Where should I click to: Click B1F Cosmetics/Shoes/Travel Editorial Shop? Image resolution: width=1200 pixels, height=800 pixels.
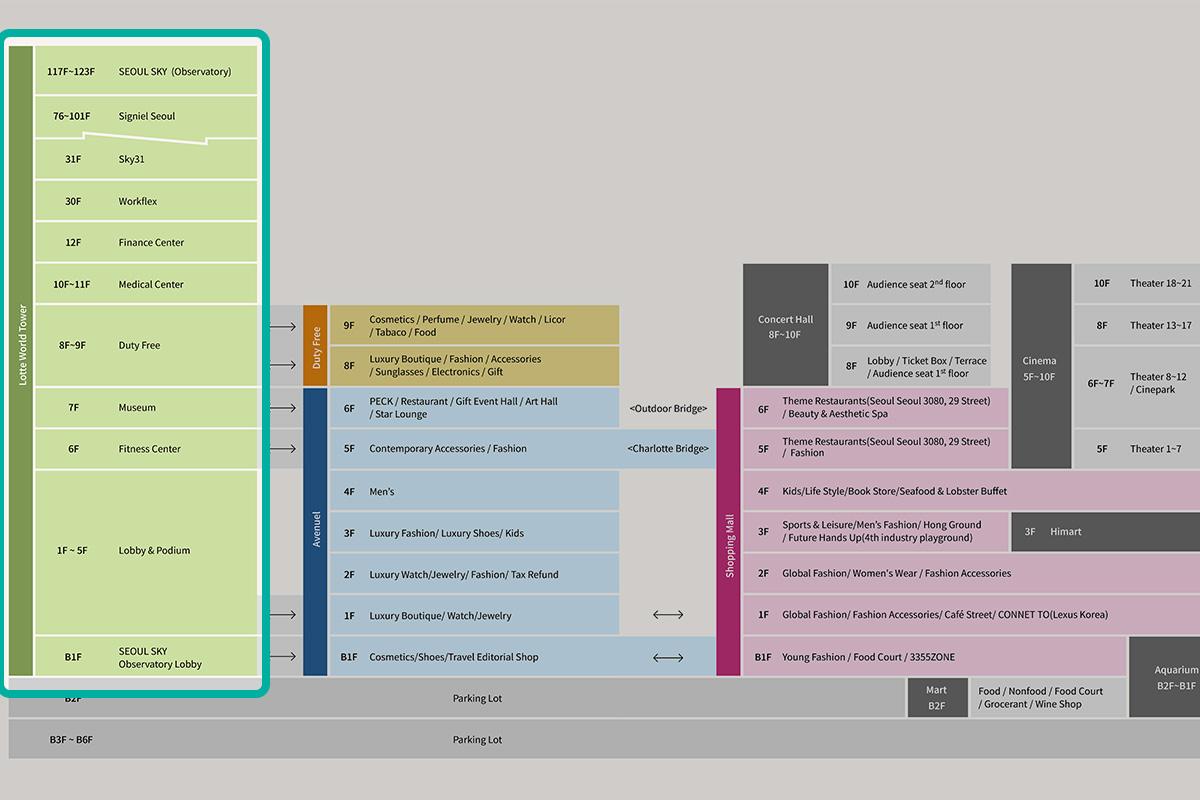[x=475, y=657]
